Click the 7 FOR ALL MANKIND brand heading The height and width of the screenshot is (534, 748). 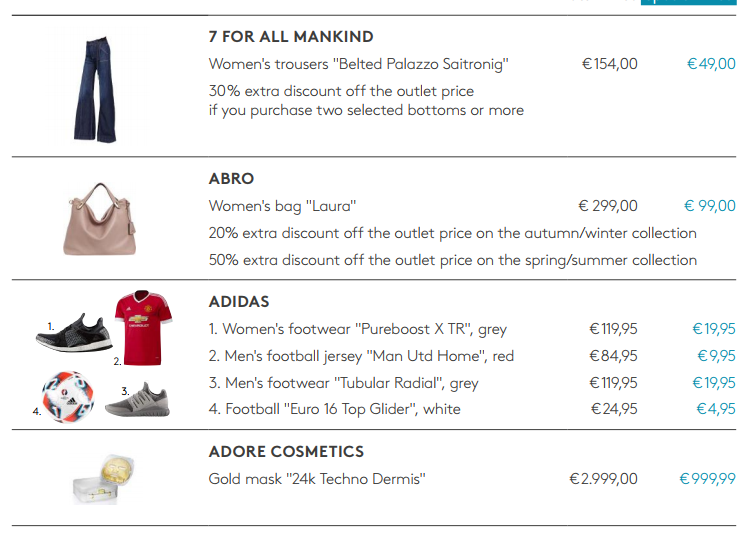tap(291, 37)
